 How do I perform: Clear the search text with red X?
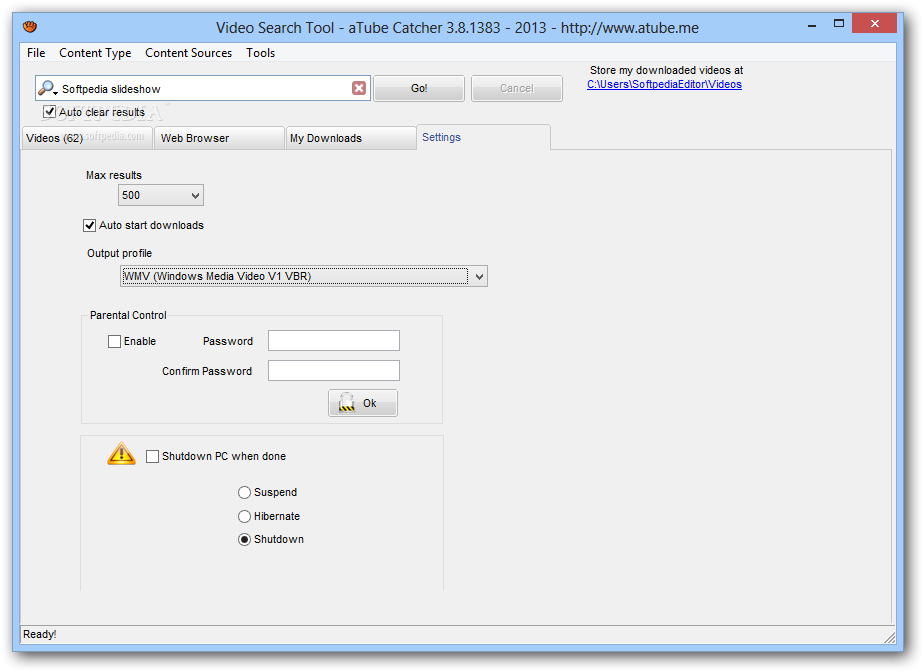pos(359,88)
